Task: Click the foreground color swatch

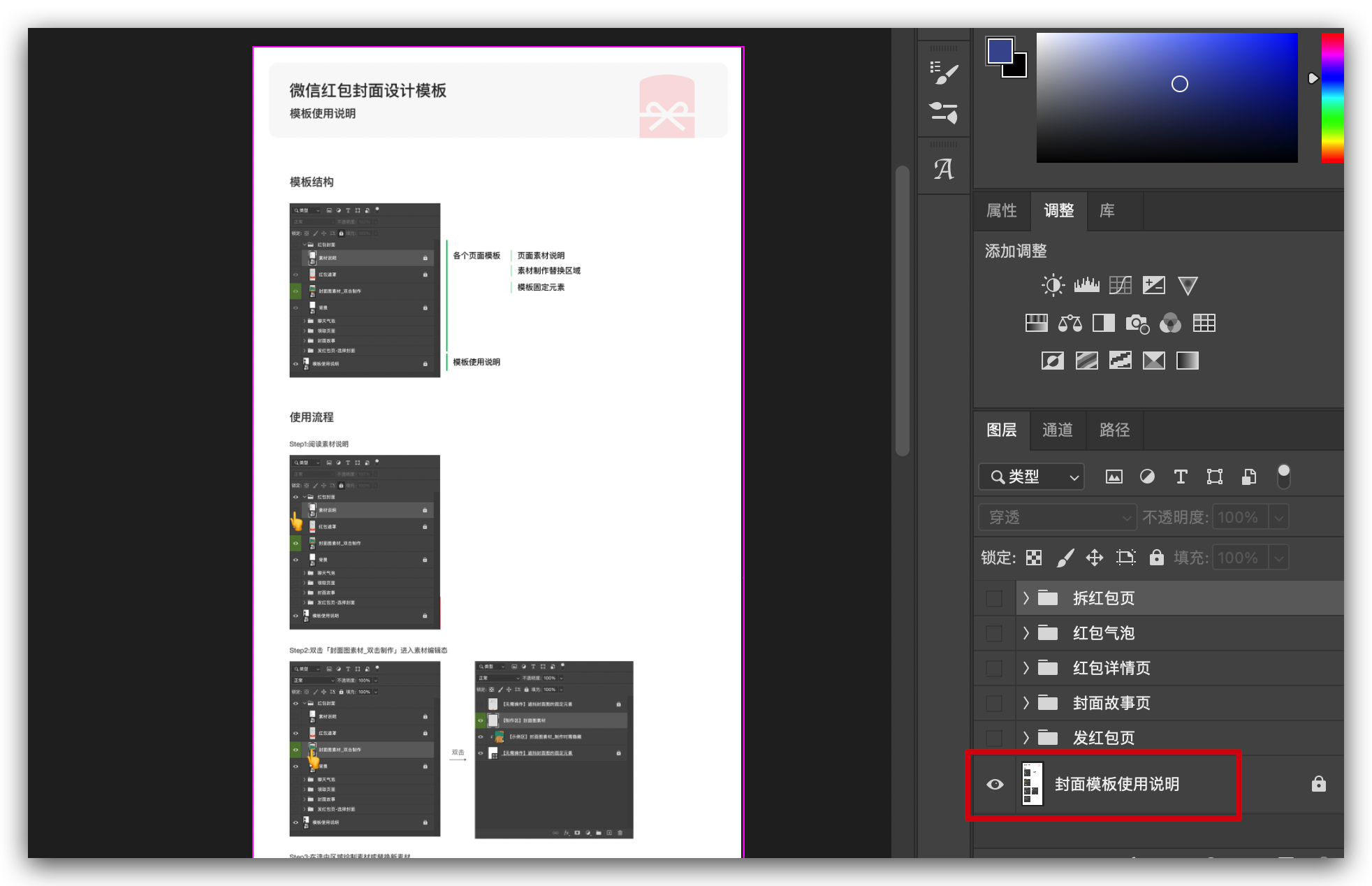Action: (x=1000, y=50)
